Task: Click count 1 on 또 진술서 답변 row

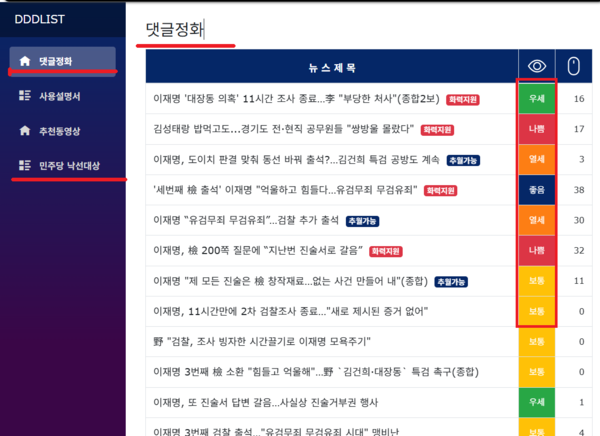Action: pyautogui.click(x=582, y=402)
